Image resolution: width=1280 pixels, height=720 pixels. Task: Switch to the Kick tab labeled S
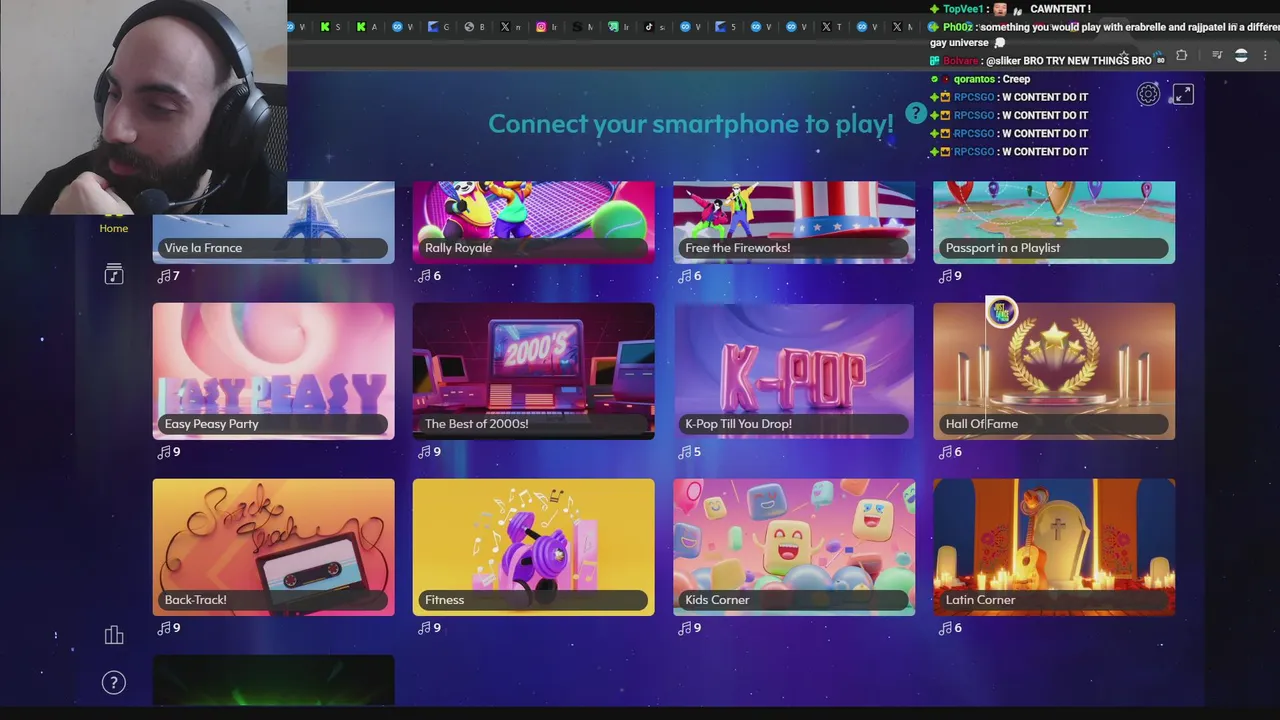coord(325,27)
